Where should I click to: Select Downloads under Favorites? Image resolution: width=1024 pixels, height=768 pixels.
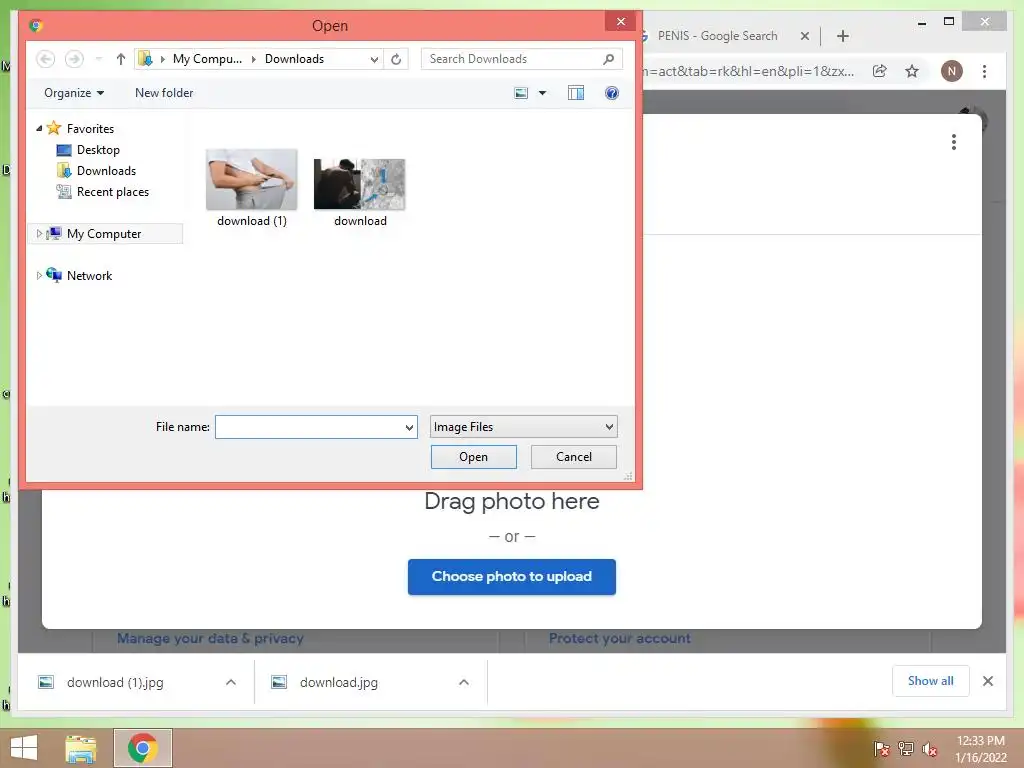(106, 170)
